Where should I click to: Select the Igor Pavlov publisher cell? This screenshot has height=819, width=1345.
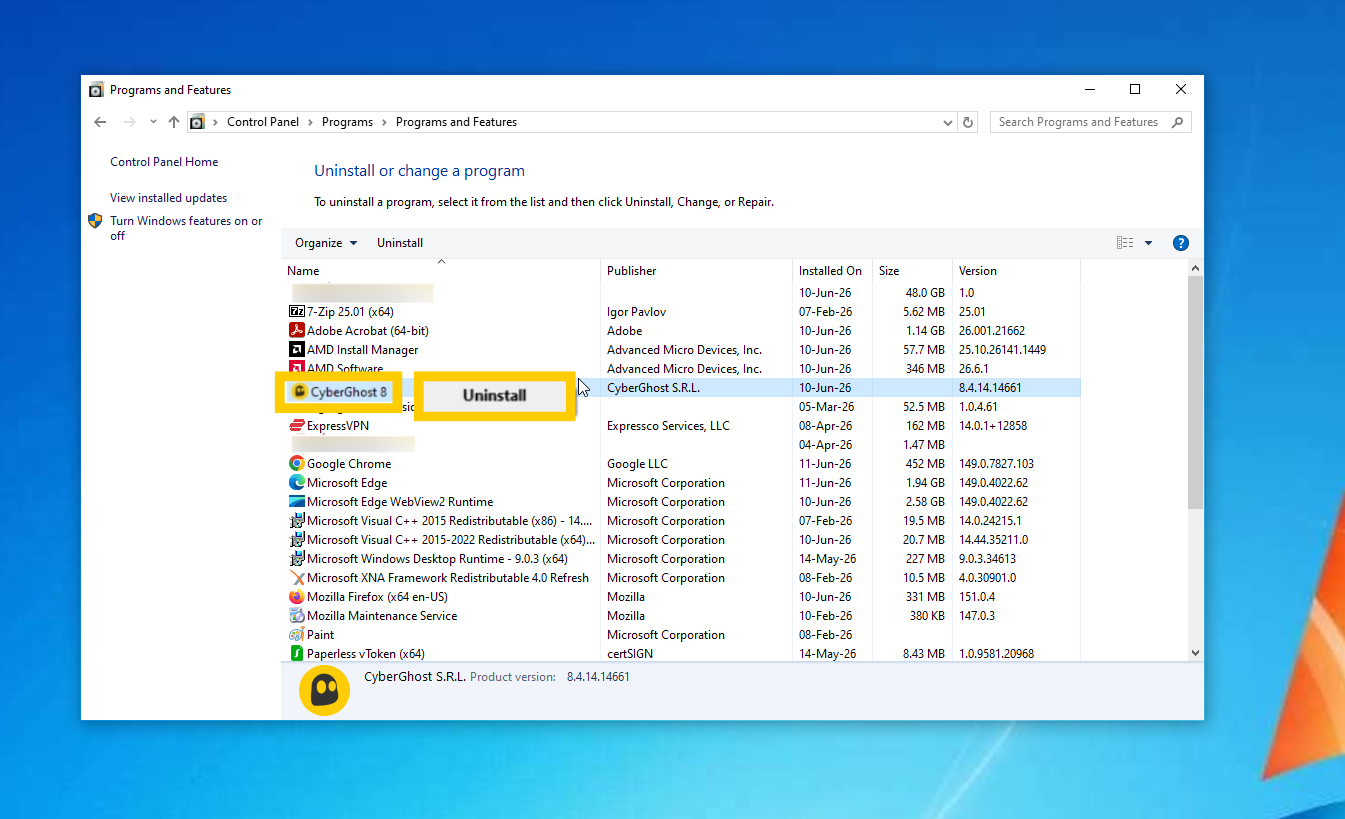636,312
